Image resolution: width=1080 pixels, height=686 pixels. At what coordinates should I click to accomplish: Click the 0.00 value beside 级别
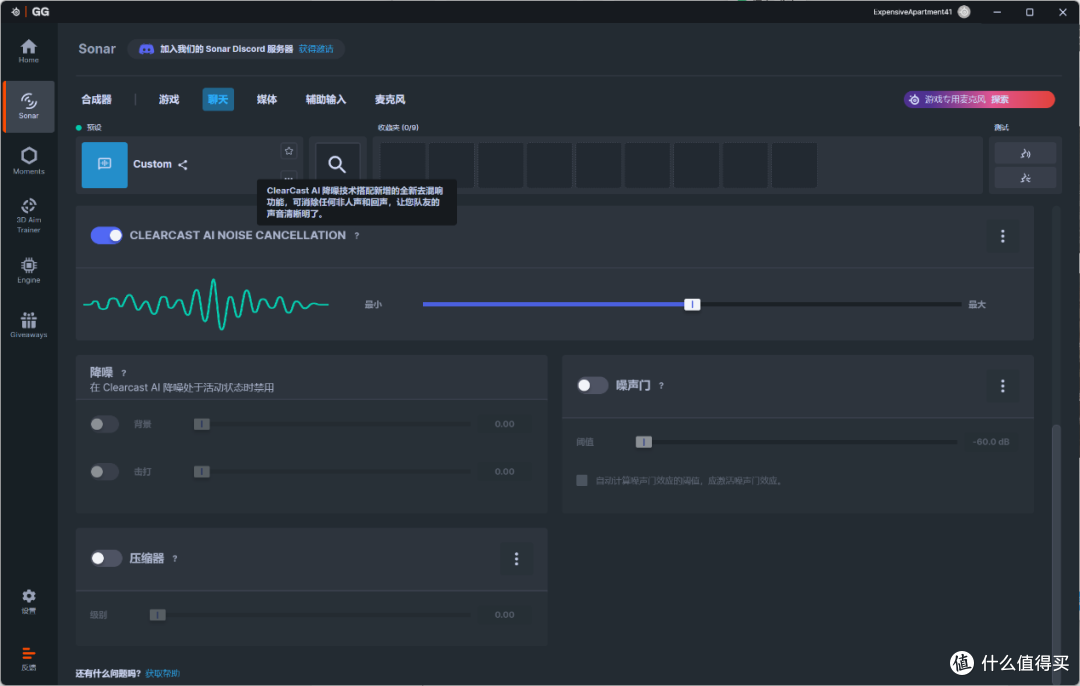(504, 615)
